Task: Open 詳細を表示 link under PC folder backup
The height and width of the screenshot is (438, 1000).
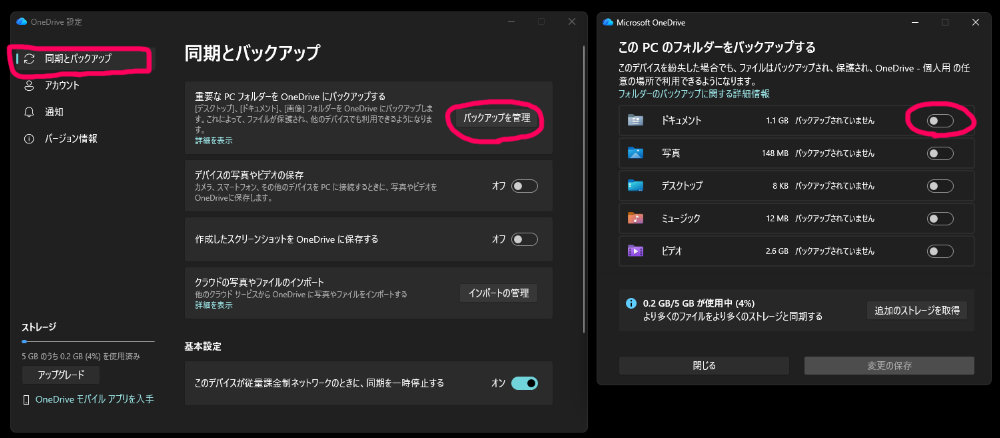Action: point(214,140)
